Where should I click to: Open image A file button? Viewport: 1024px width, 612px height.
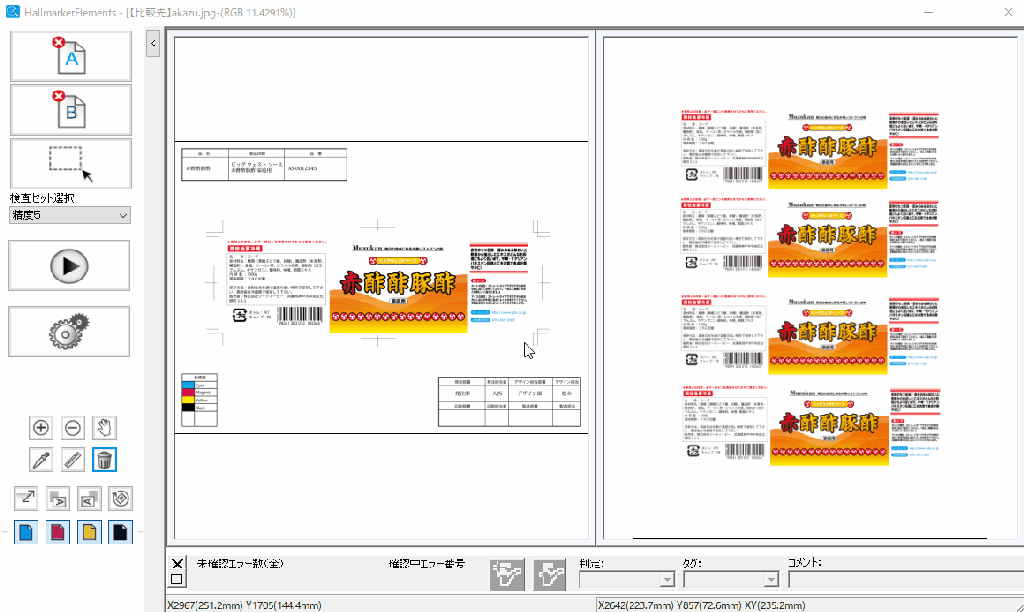coord(71,56)
